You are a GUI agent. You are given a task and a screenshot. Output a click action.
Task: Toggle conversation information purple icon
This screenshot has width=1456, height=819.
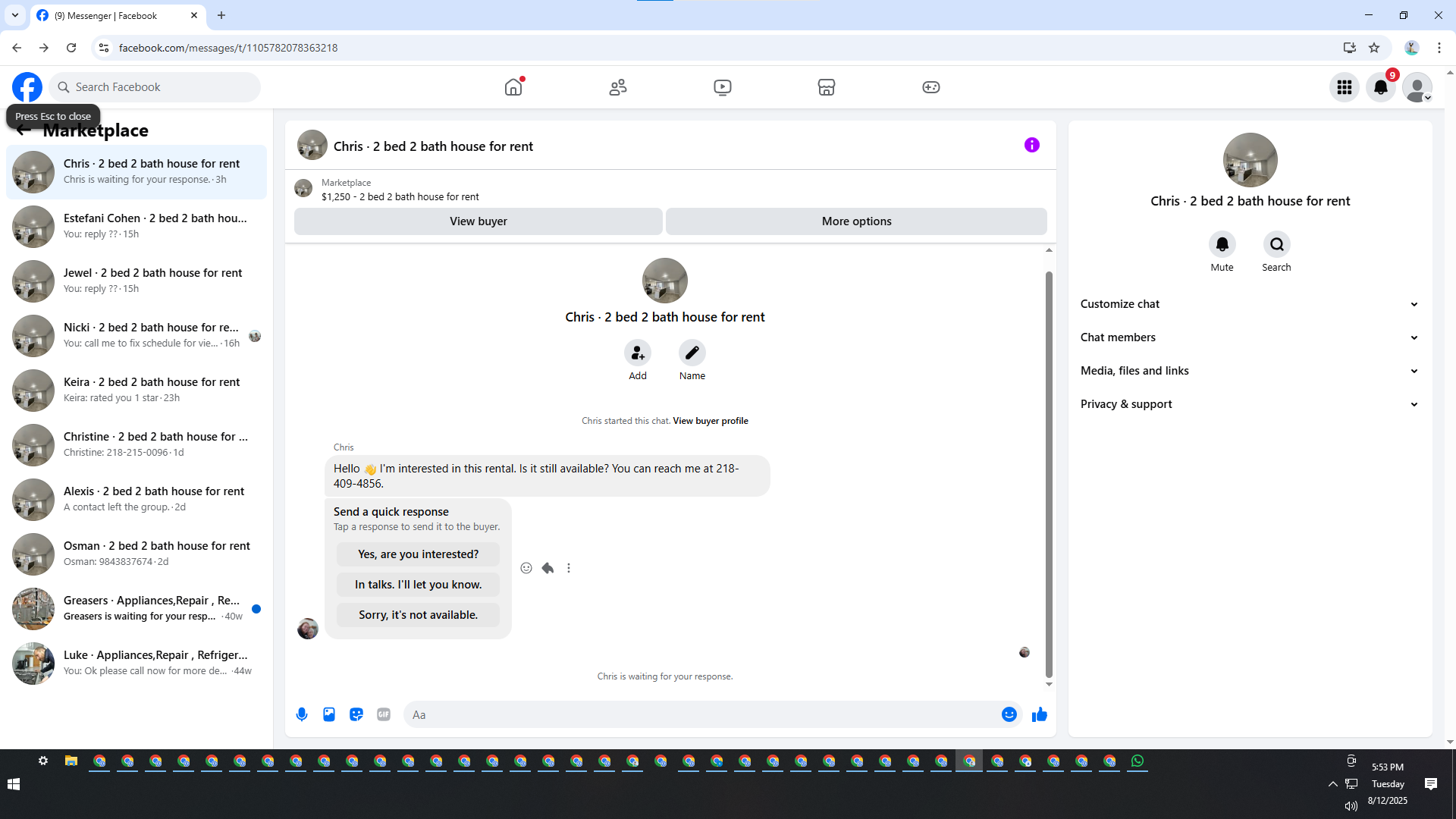click(x=1031, y=145)
